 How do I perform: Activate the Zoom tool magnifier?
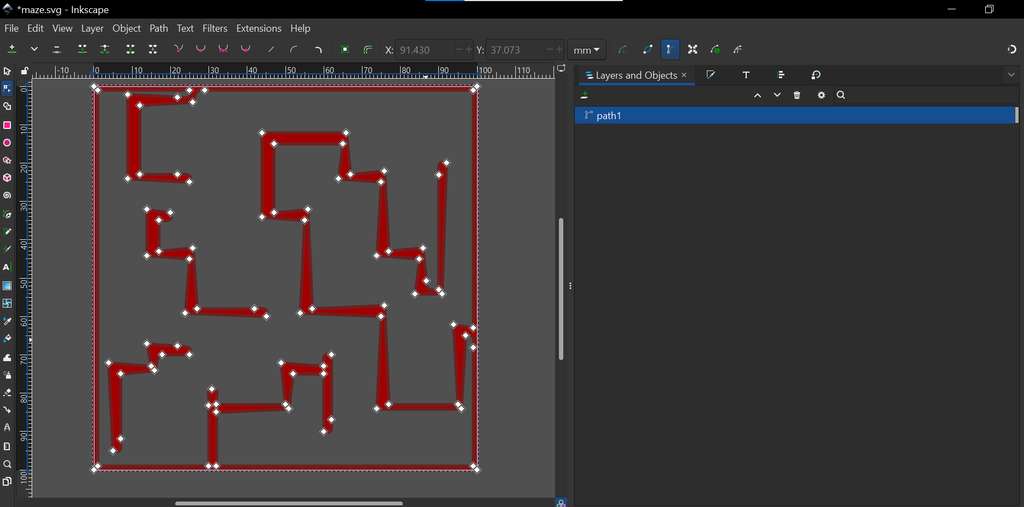coord(7,464)
